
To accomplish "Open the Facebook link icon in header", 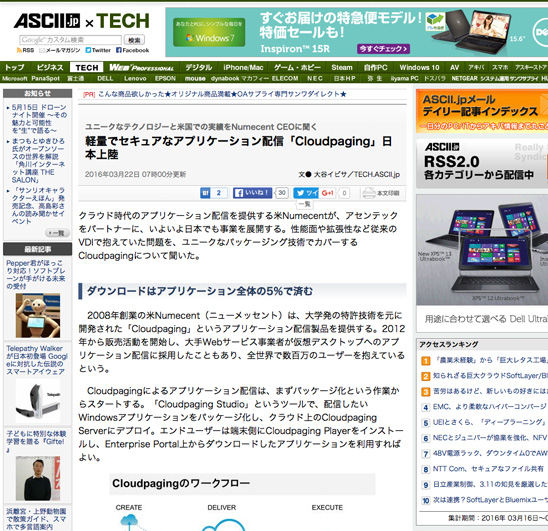I will (119, 50).
